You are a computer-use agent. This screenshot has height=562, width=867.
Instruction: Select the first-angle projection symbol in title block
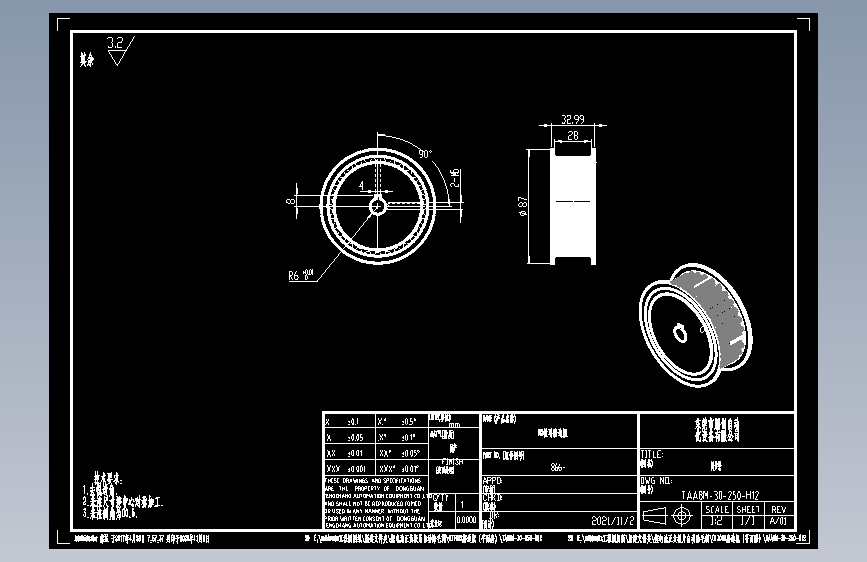(x=655, y=516)
